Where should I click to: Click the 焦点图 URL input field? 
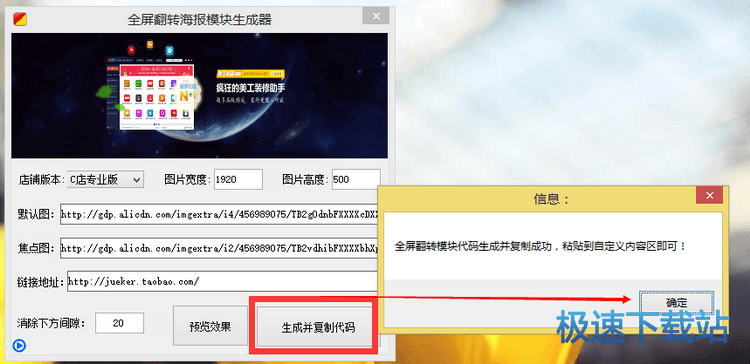219,249
